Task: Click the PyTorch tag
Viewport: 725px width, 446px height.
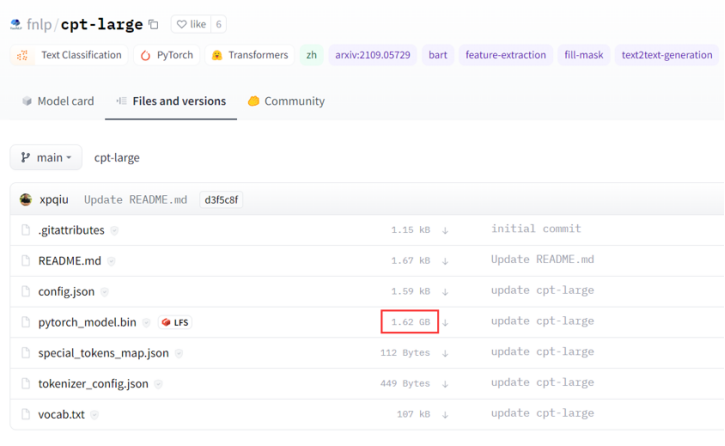Action: tap(167, 55)
